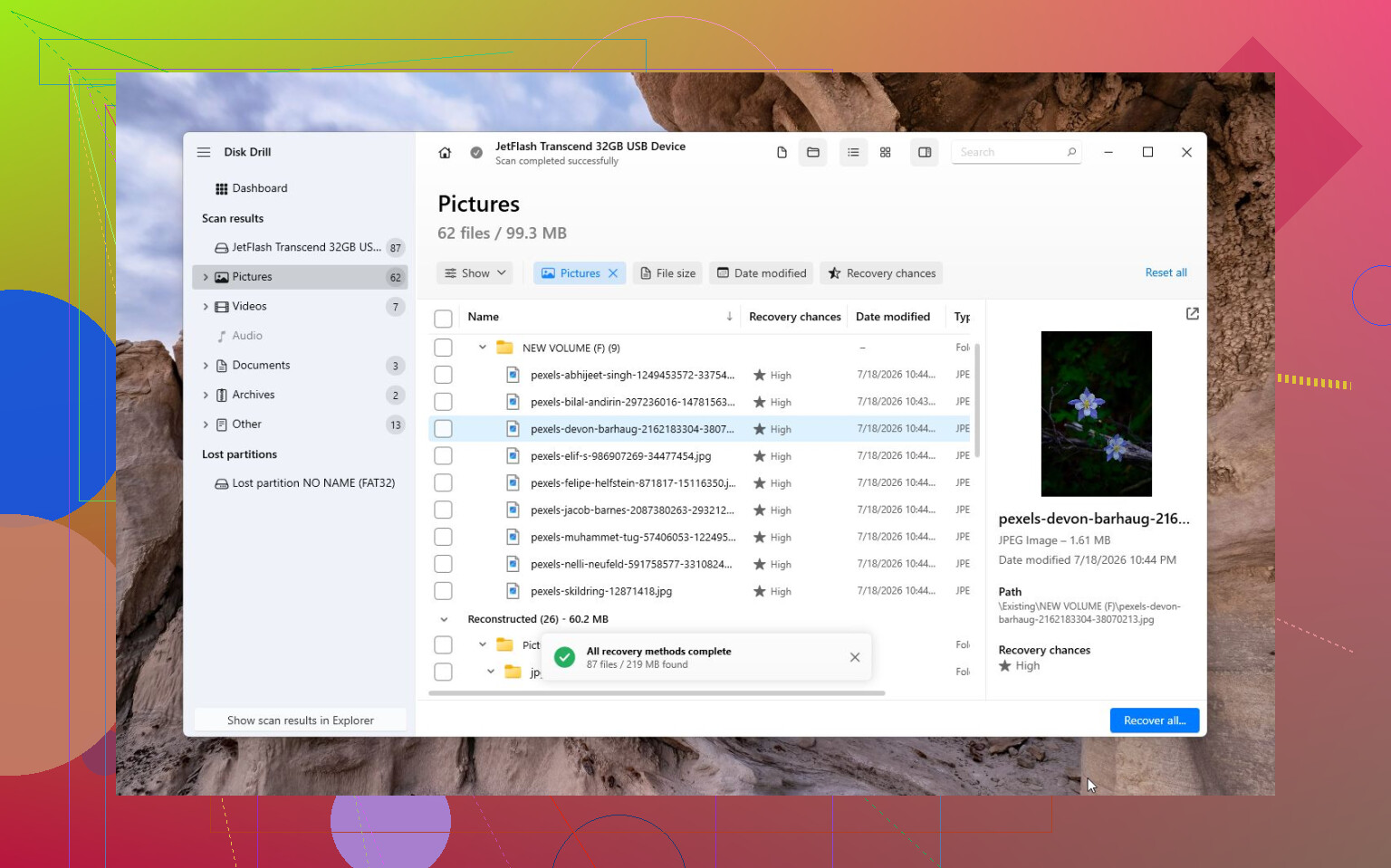Collapse the Reconstructed (26) group

point(444,620)
